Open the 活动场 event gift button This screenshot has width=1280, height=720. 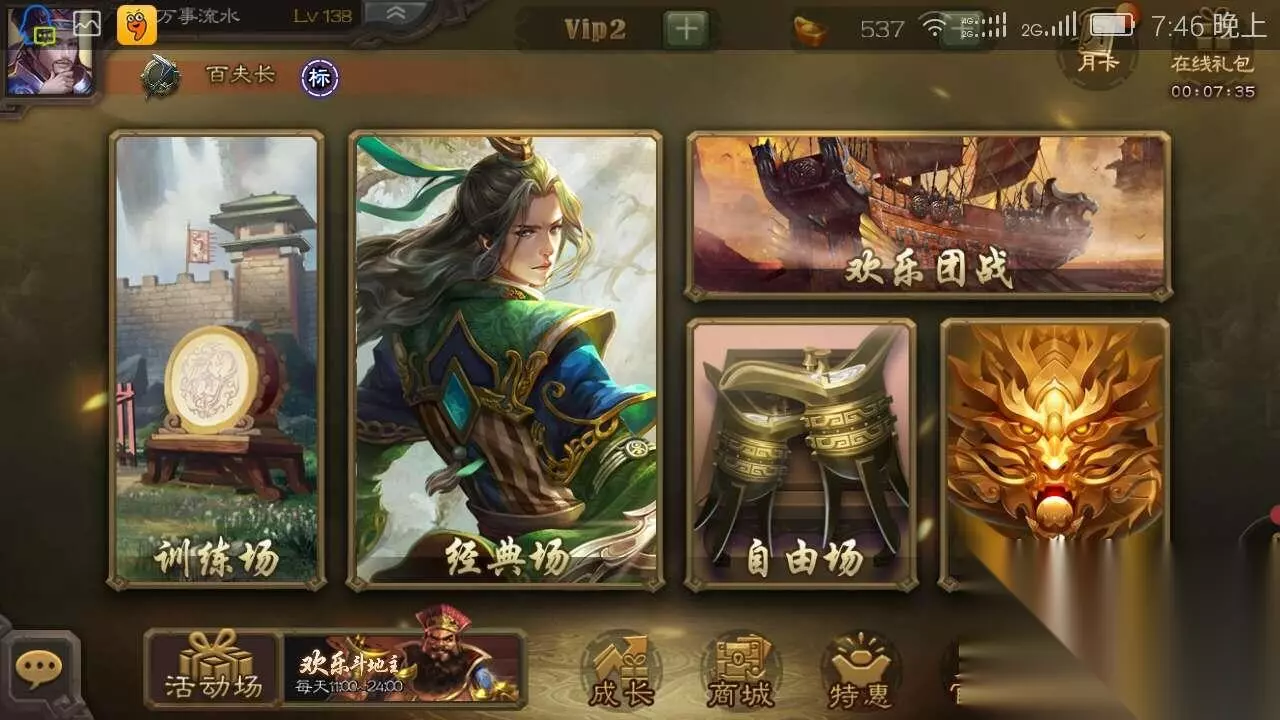pos(214,668)
